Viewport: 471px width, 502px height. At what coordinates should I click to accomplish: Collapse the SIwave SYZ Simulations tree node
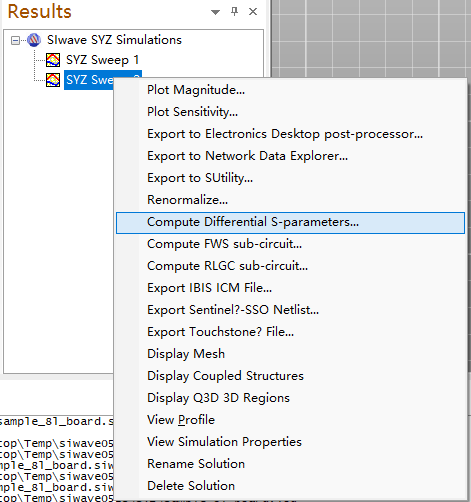[x=15, y=41]
